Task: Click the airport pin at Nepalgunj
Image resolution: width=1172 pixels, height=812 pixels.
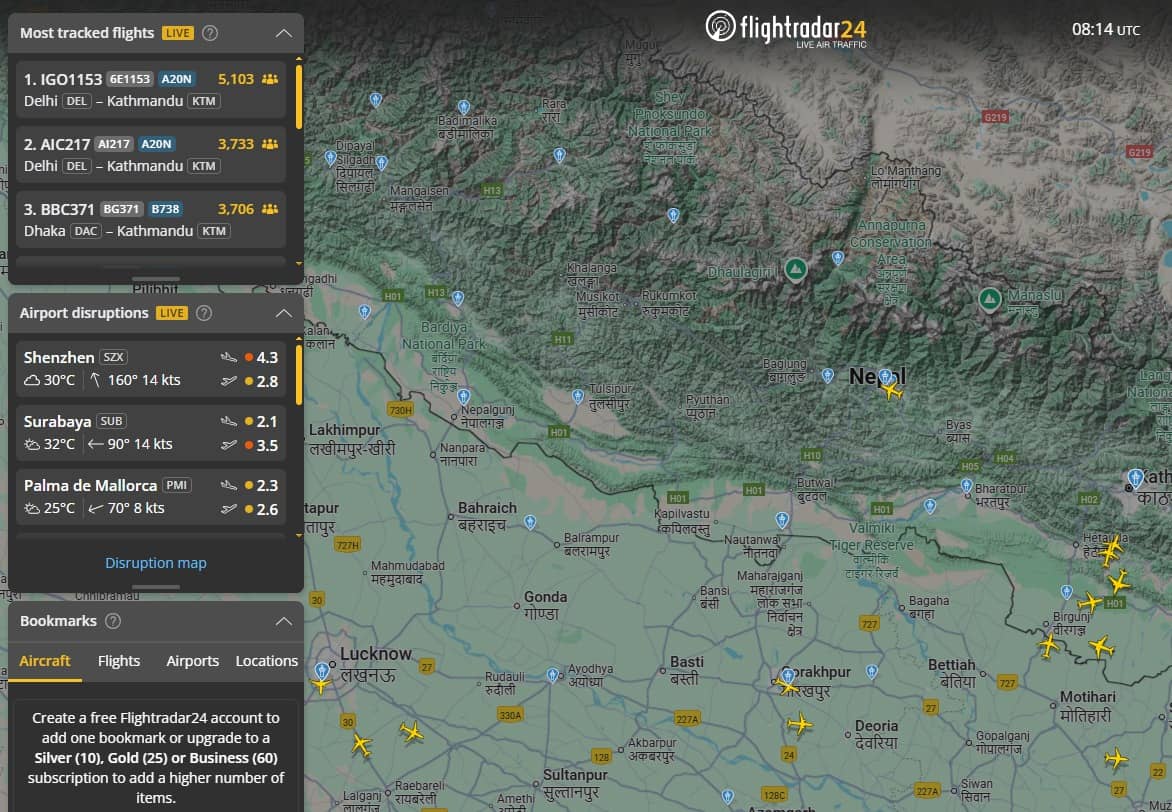Action: tap(463, 396)
